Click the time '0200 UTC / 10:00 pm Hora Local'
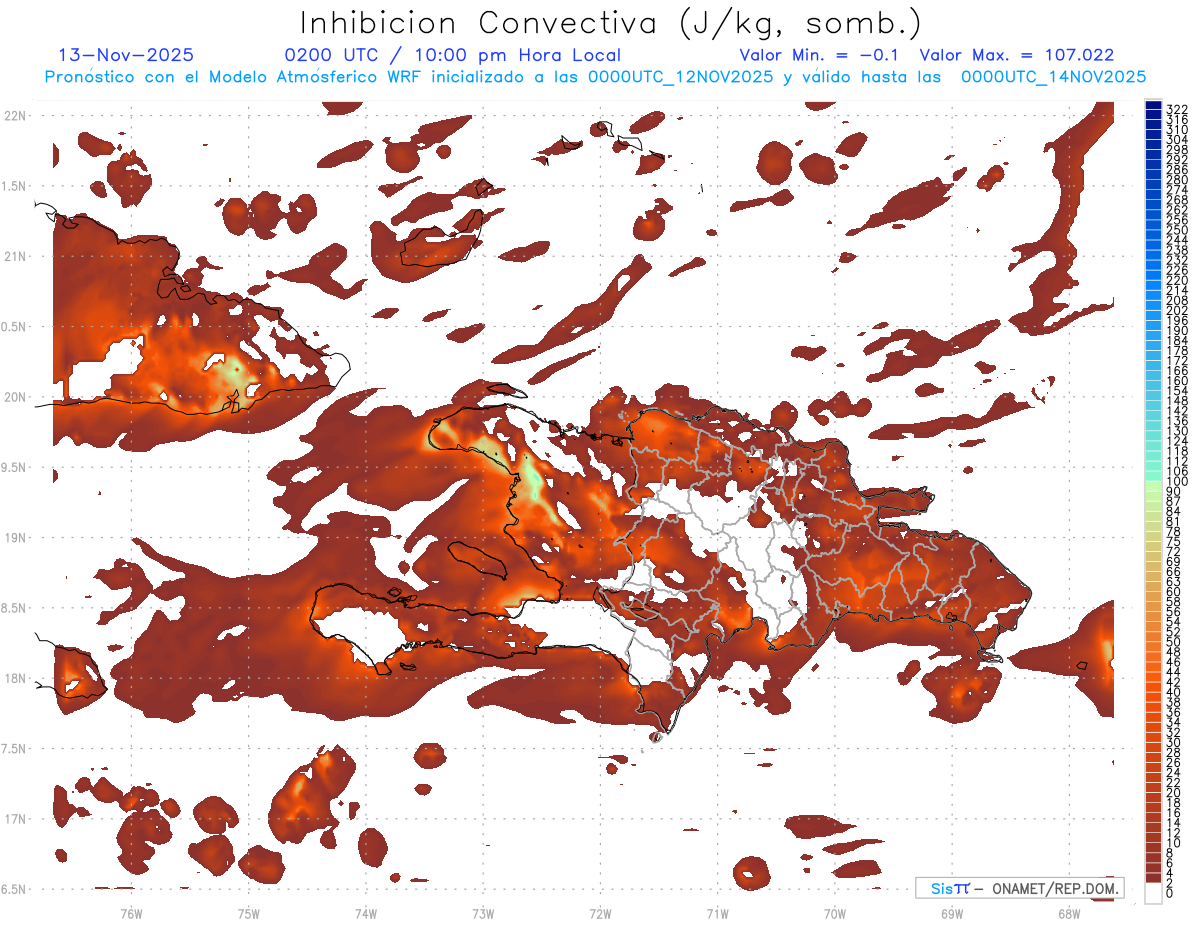This screenshot has height=927, width=1200. click(452, 55)
